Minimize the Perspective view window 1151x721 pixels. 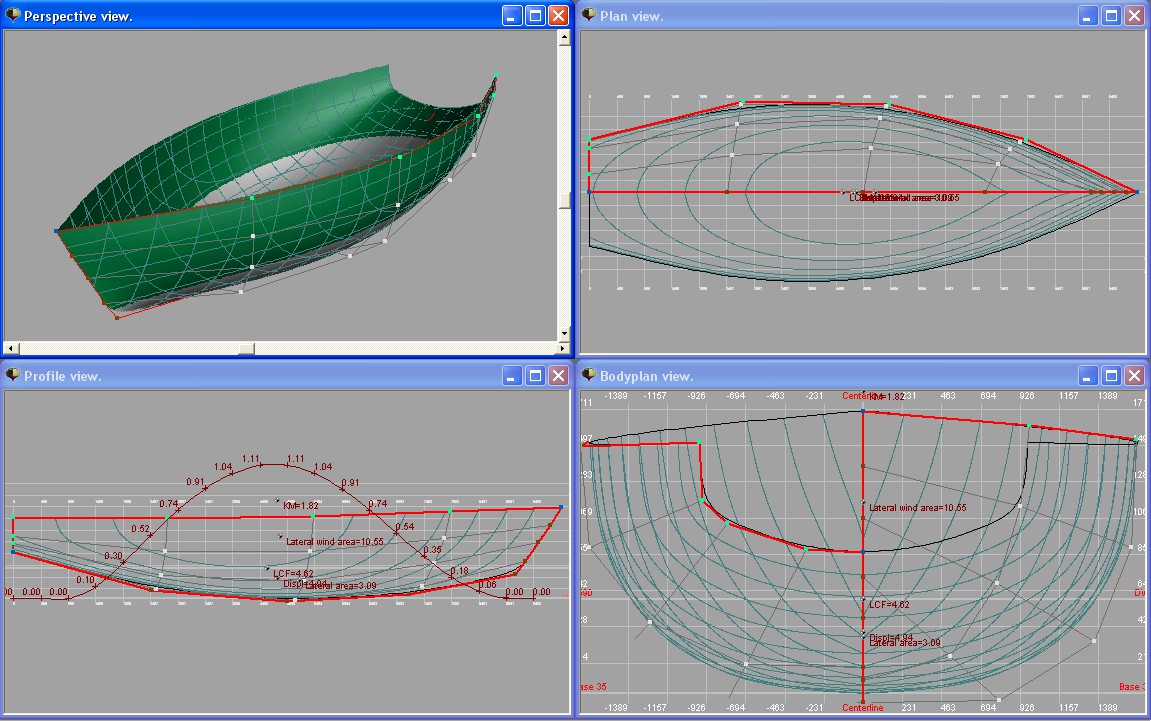pyautogui.click(x=512, y=15)
